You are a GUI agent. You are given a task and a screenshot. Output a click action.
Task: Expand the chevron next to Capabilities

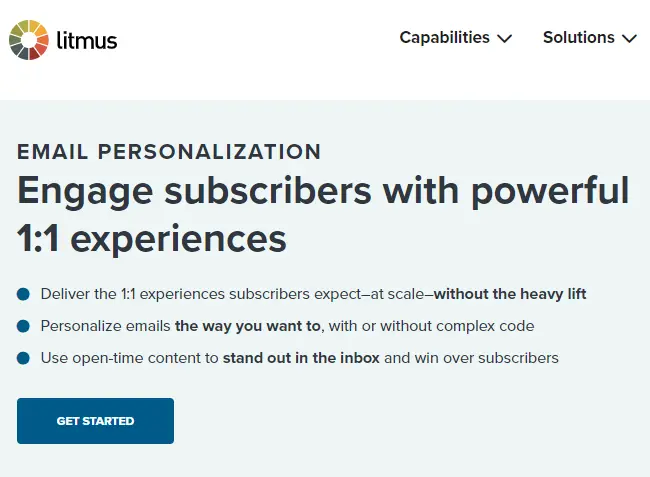[x=505, y=39]
